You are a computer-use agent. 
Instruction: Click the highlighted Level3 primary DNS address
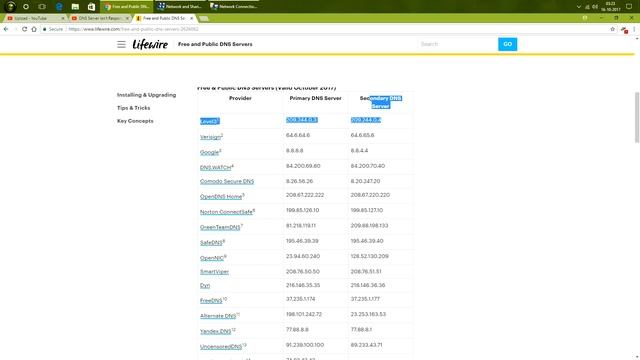(302, 120)
